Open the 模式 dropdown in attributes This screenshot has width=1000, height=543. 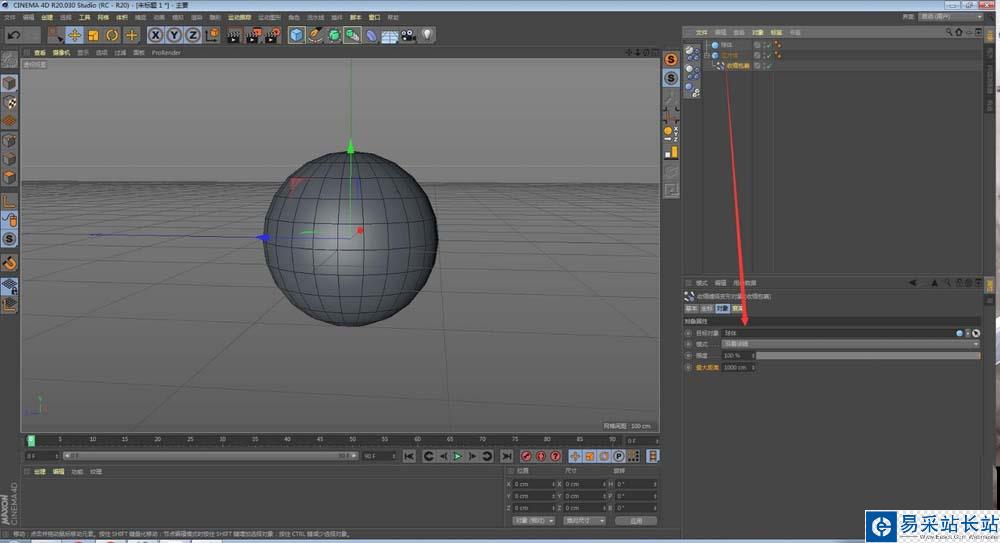tap(850, 343)
